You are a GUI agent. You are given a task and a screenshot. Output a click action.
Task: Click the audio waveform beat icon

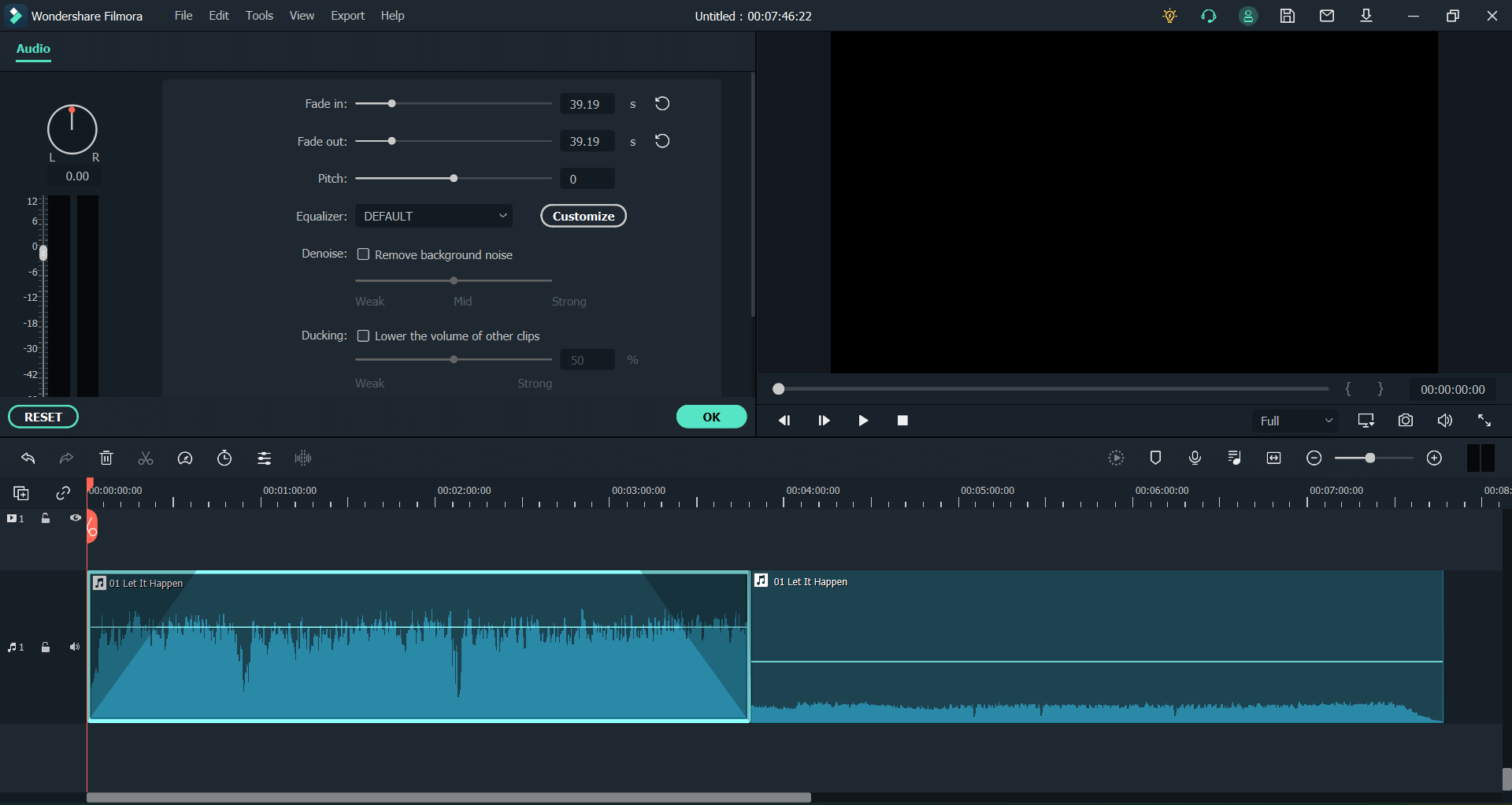[x=303, y=458]
